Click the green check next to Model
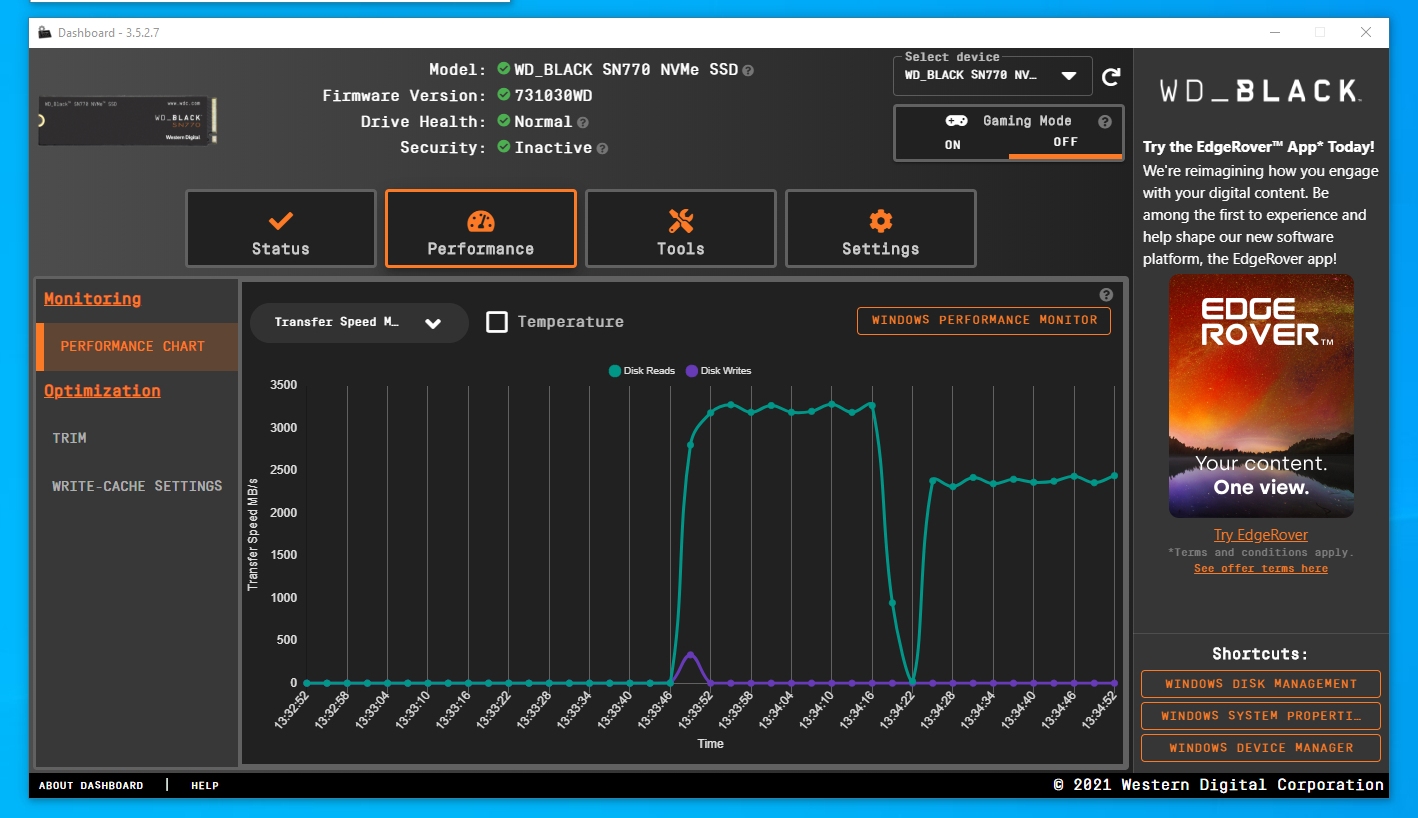 (x=504, y=69)
